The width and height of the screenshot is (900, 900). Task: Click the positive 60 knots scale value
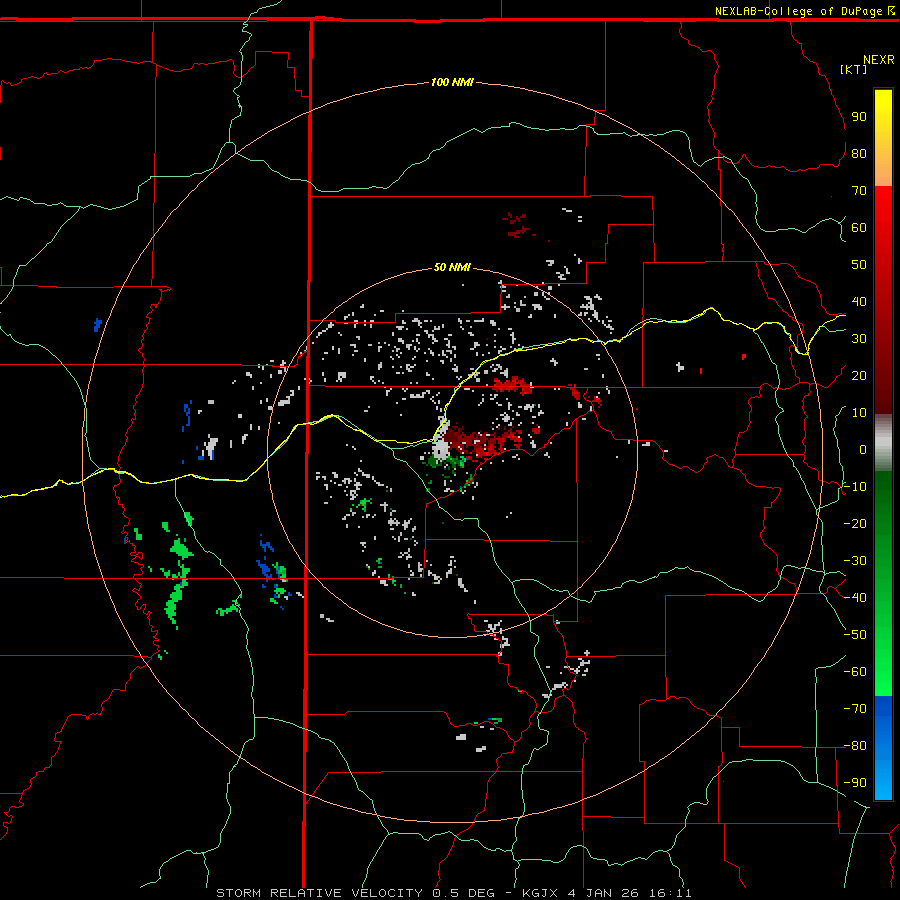(859, 227)
